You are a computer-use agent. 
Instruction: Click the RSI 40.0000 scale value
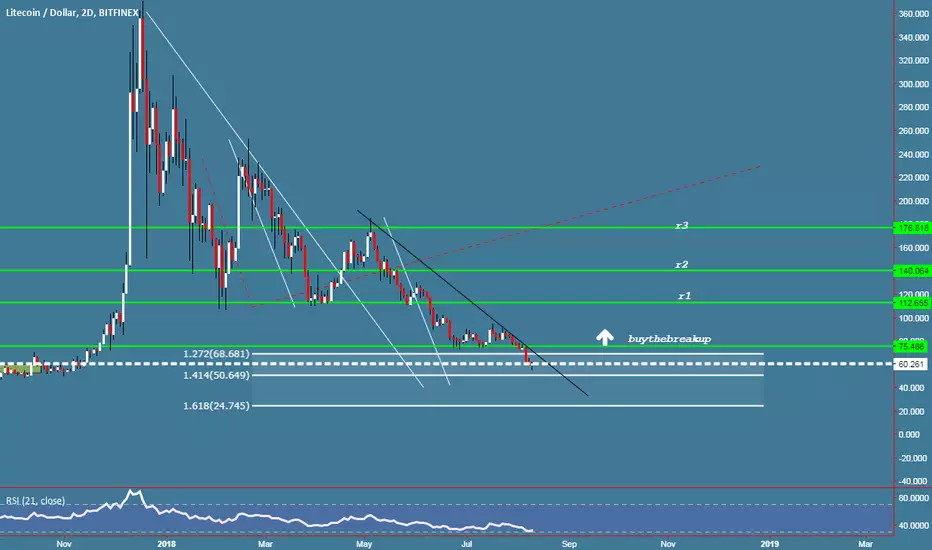(x=913, y=526)
